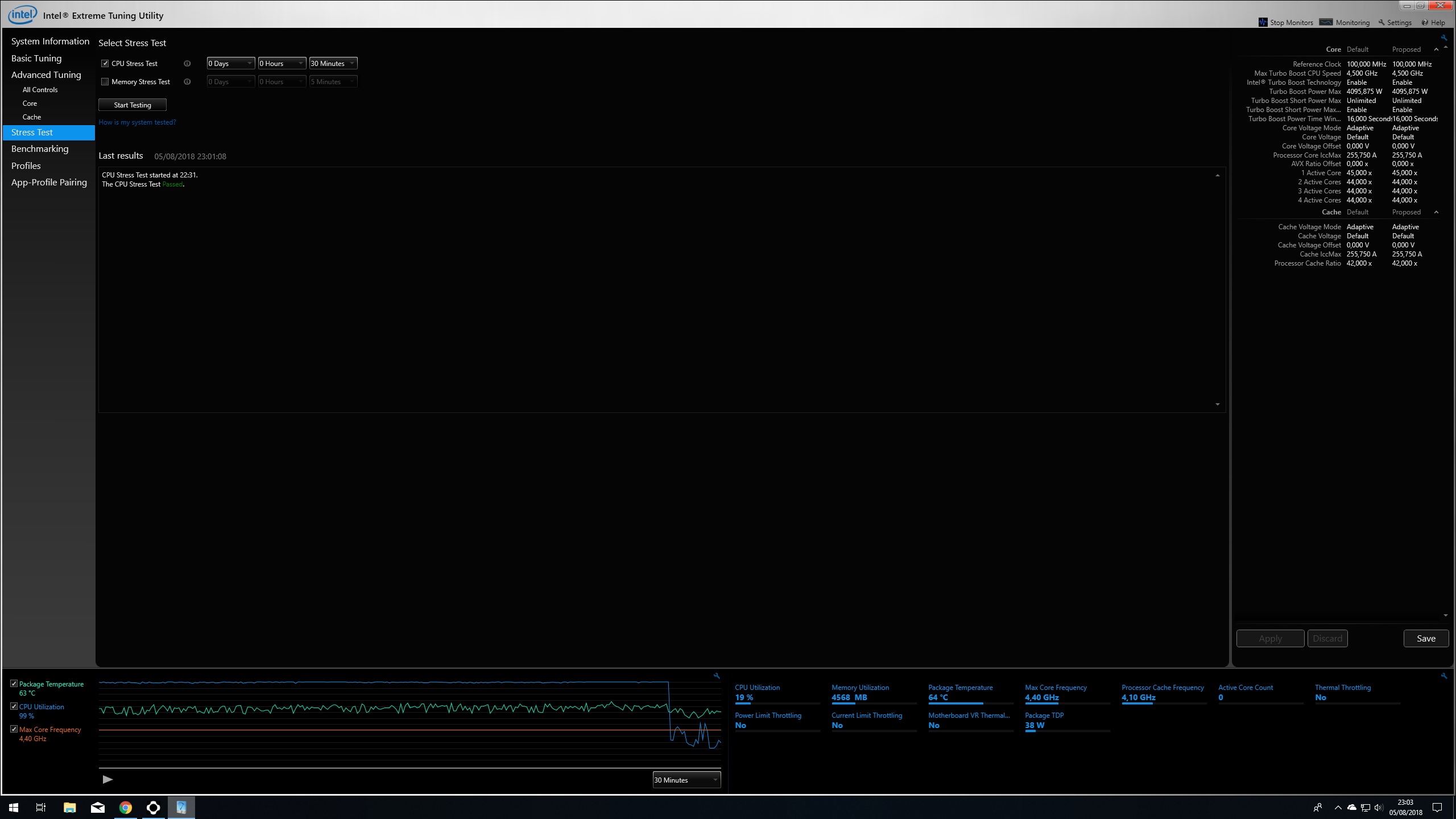Screen dimensions: 1456x819
Task: Open 'How is my system tested?' link
Action: click(137, 122)
